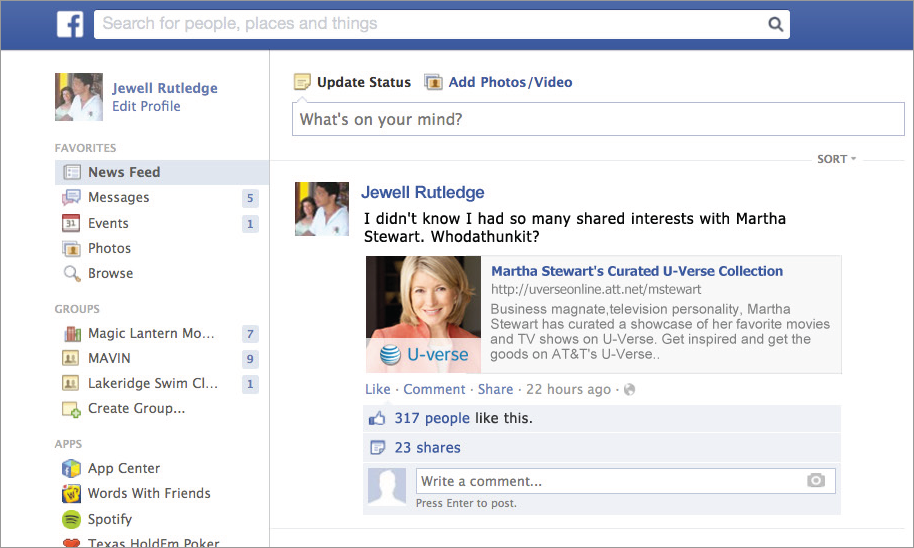Click the camera icon in comment box
The width and height of the screenshot is (914, 548).
pyautogui.click(x=815, y=480)
